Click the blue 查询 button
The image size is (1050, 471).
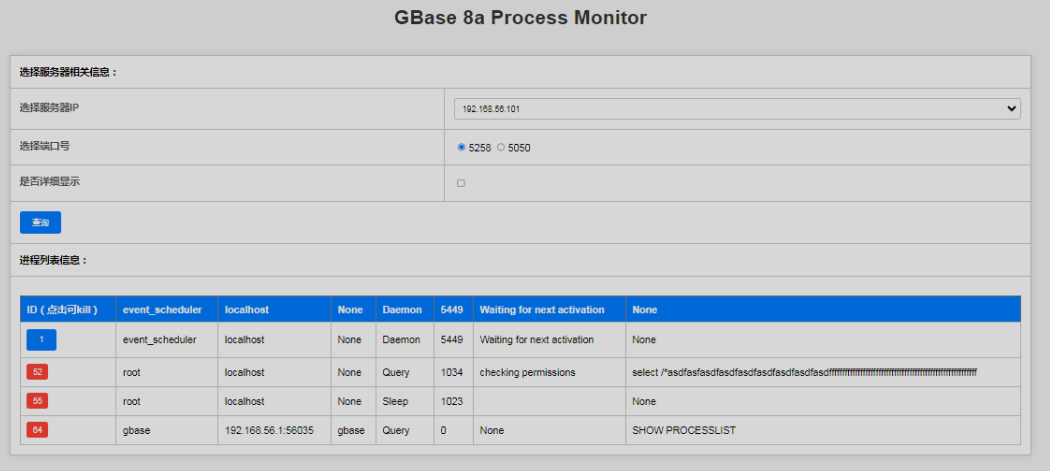40,222
